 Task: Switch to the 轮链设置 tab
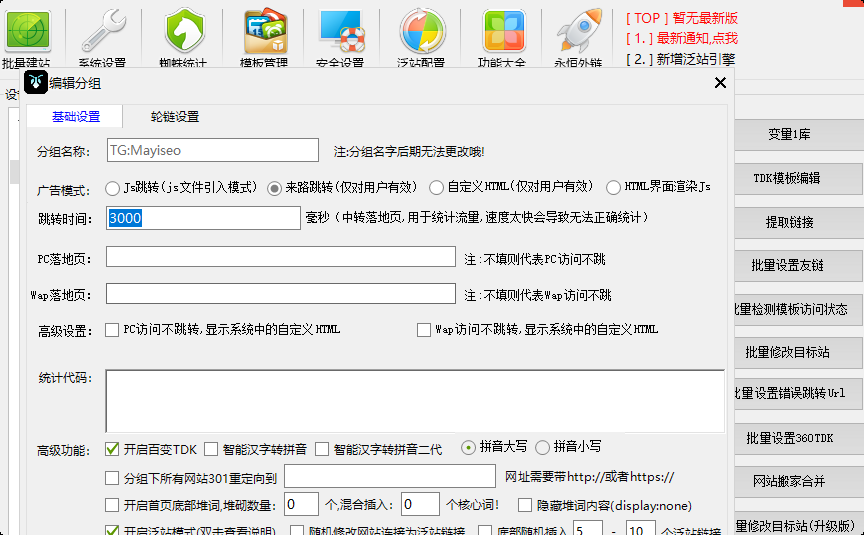[175, 117]
